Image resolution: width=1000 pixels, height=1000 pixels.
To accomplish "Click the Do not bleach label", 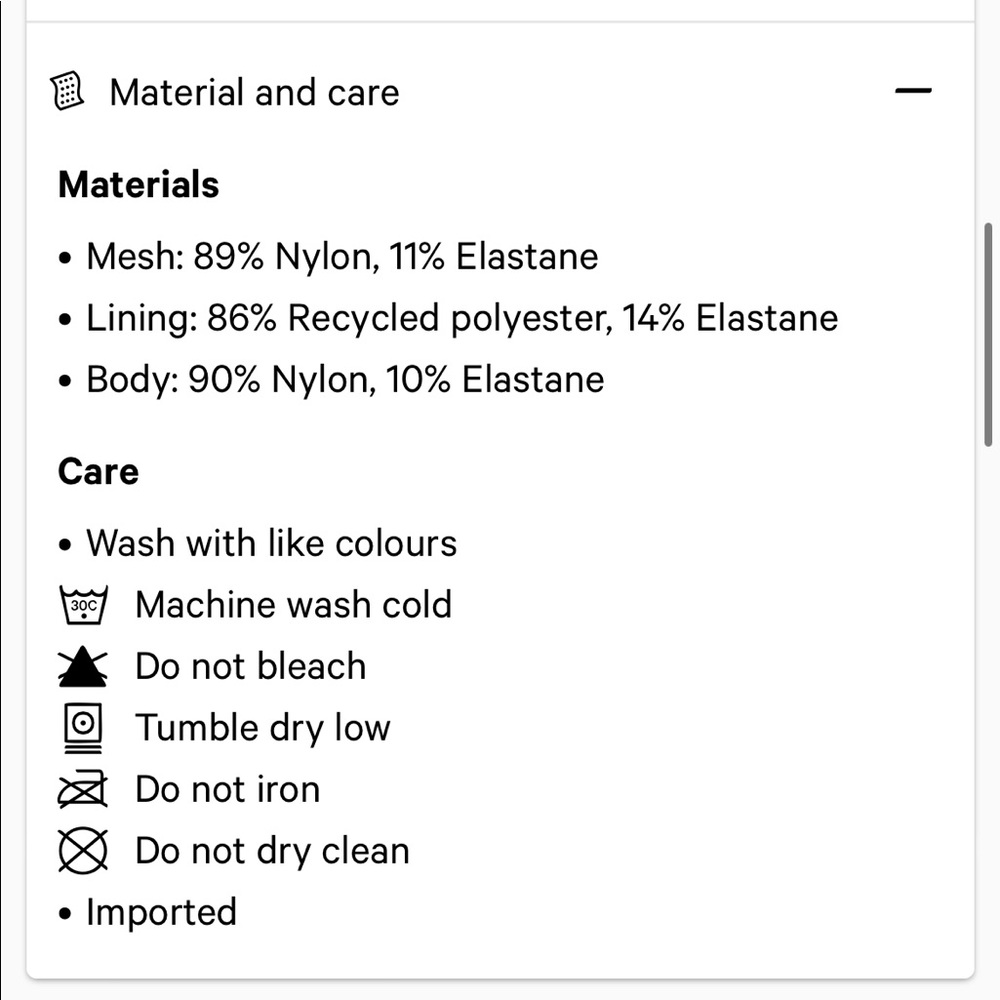I will (250, 667).
